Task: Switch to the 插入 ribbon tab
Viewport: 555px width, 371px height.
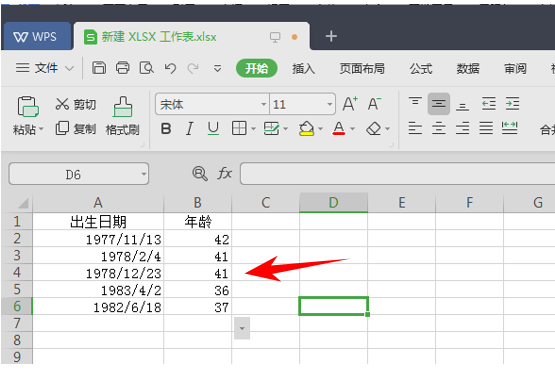Action: click(x=303, y=68)
